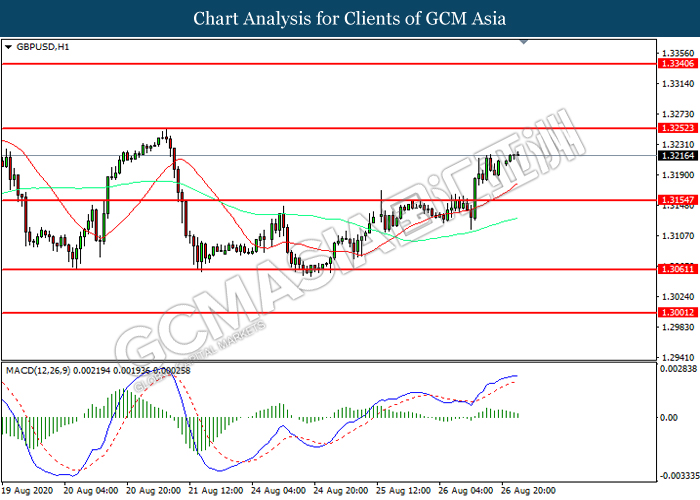The width and height of the screenshot is (700, 500).
Task: Select the 1.30611 support price label
Action: tap(677, 269)
